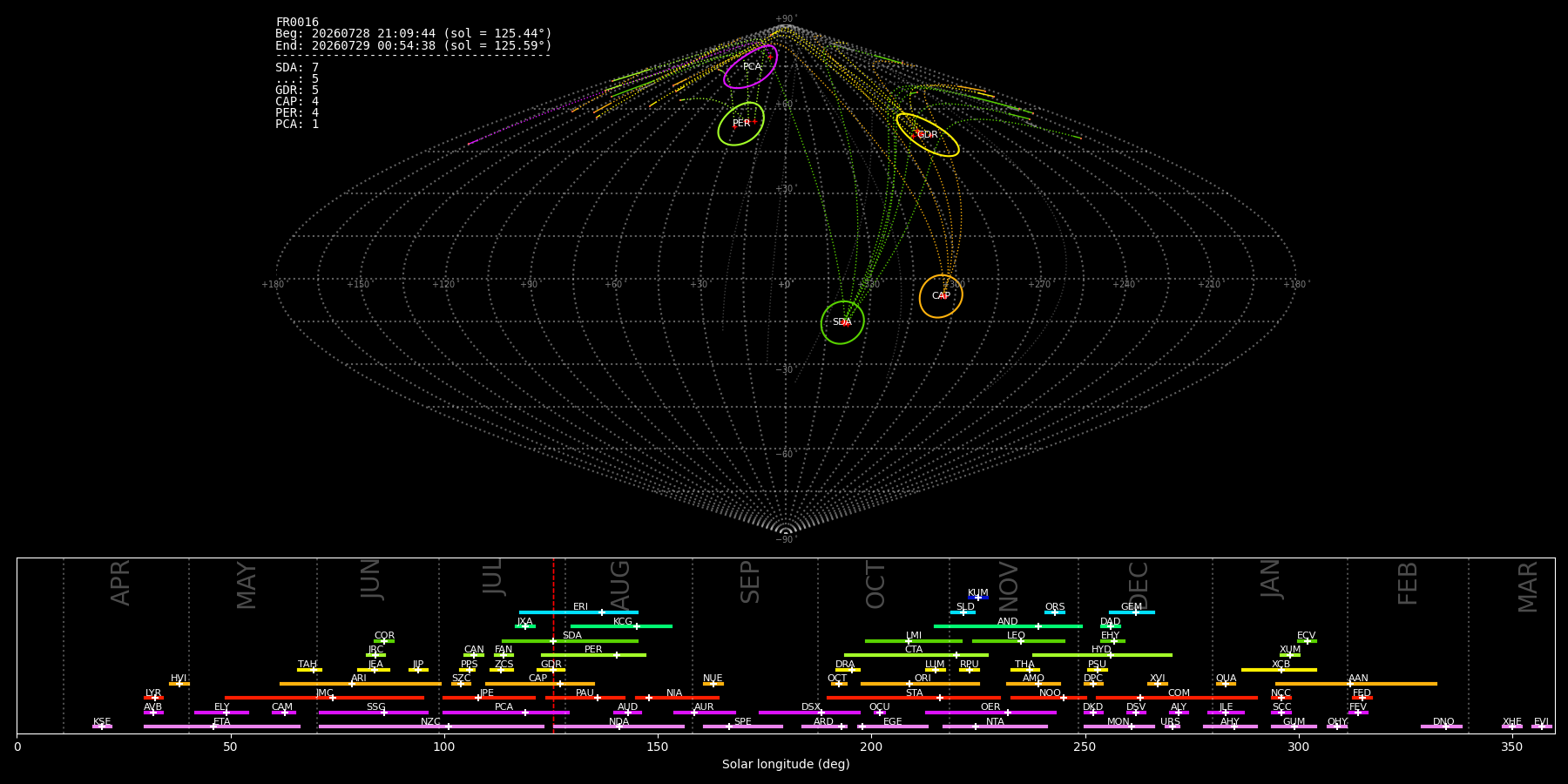Click the AUG month label
The height and width of the screenshot is (784, 1568).
coord(620,583)
